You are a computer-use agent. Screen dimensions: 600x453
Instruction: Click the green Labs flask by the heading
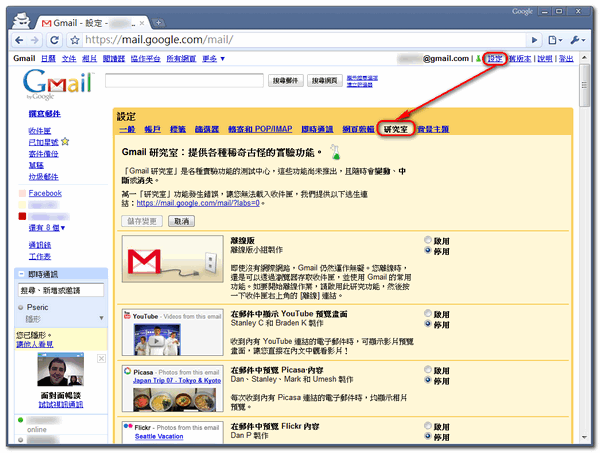tap(336, 152)
